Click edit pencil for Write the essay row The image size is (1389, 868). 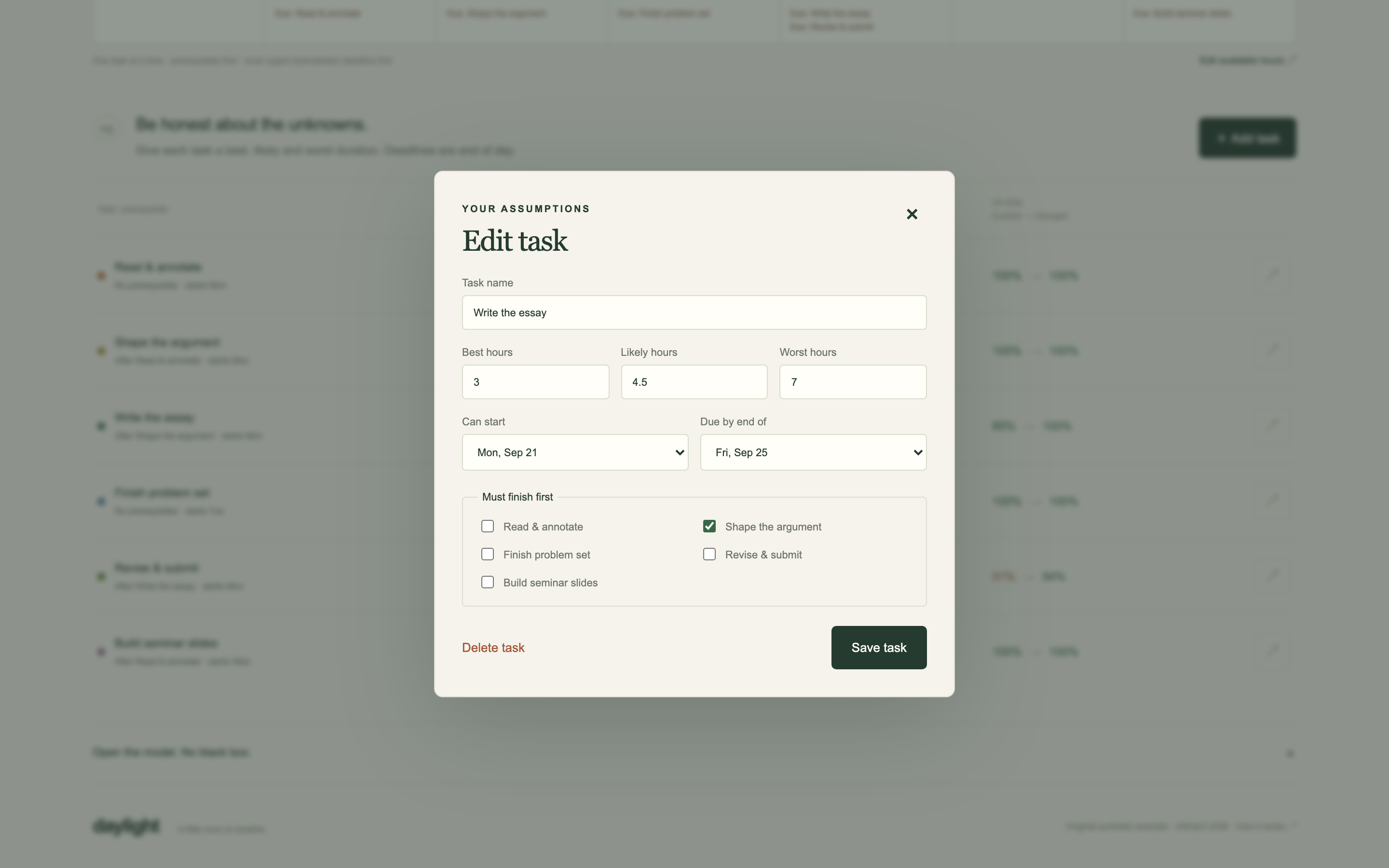[x=1272, y=425]
